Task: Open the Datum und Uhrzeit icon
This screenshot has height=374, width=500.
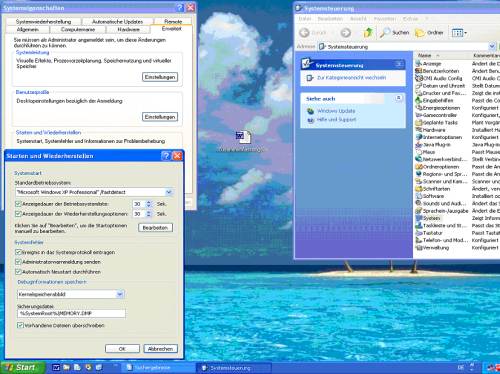Action: pyautogui.click(x=419, y=86)
